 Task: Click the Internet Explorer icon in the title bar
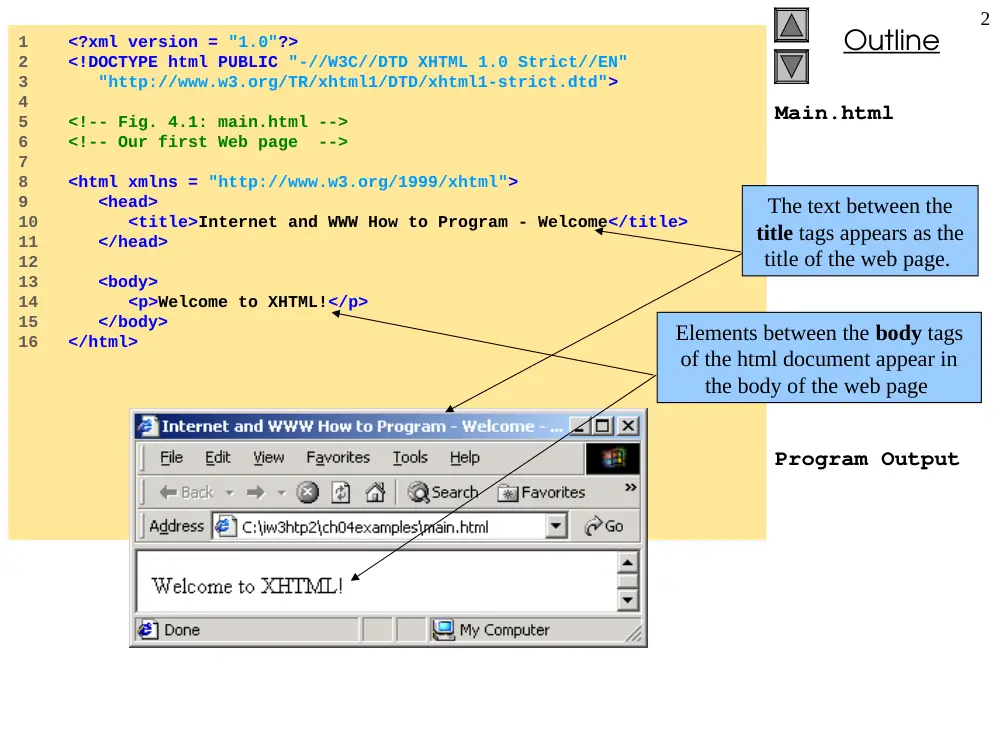pos(147,425)
